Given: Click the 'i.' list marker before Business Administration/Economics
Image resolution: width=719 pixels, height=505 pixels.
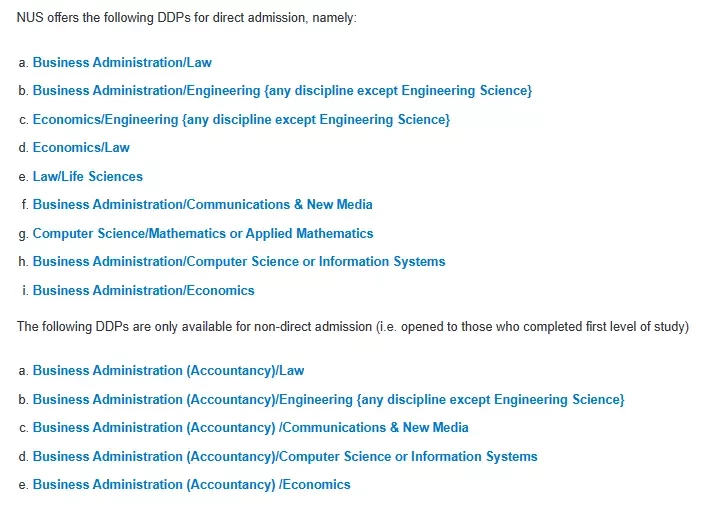Looking at the screenshot, I should pyautogui.click(x=25, y=291).
